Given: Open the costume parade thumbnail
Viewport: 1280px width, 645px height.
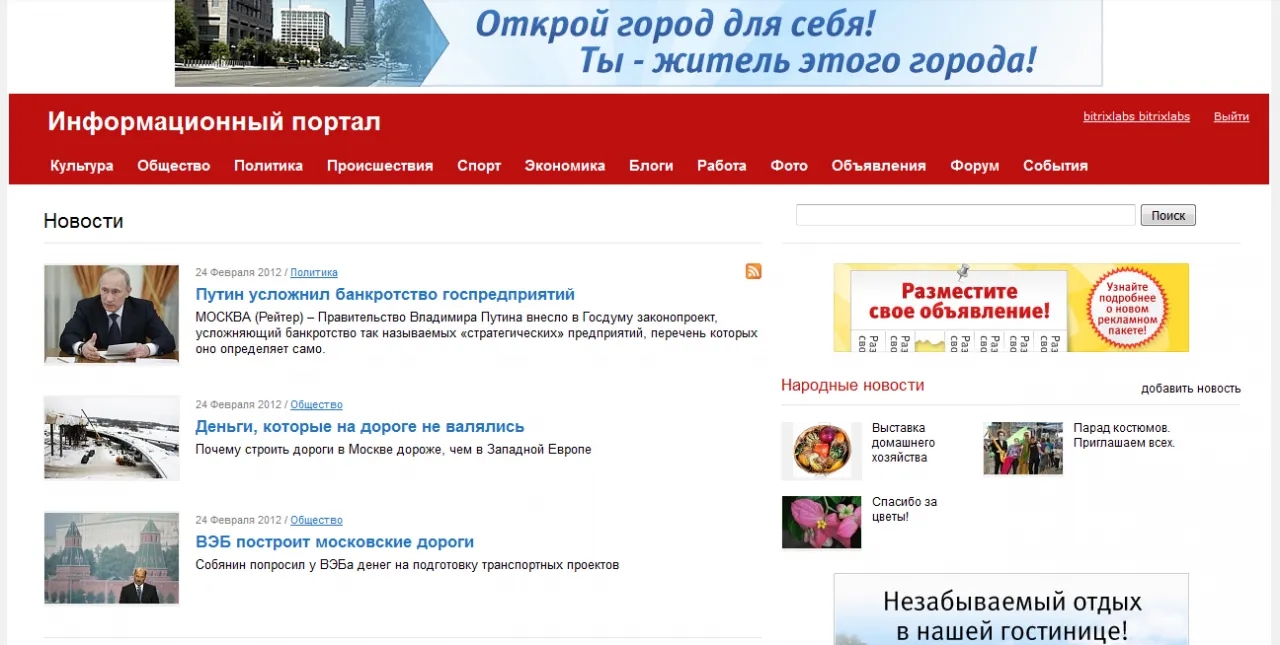Looking at the screenshot, I should point(1022,448).
